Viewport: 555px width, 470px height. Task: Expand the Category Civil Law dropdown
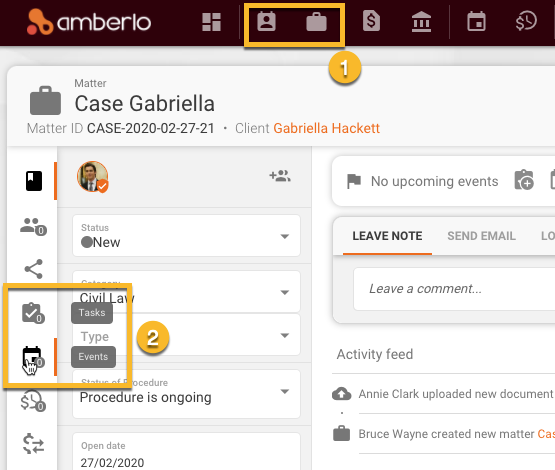tap(186, 292)
